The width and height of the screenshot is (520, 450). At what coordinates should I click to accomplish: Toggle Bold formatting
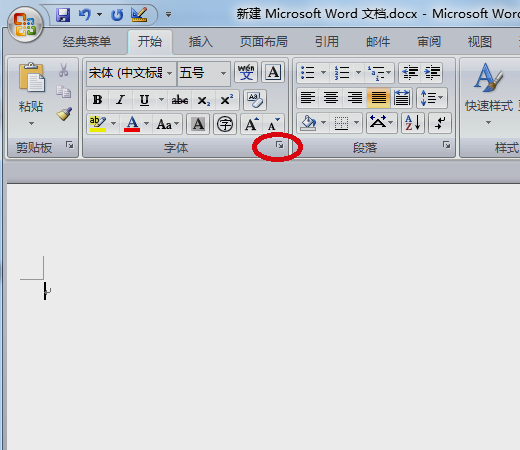[97, 100]
